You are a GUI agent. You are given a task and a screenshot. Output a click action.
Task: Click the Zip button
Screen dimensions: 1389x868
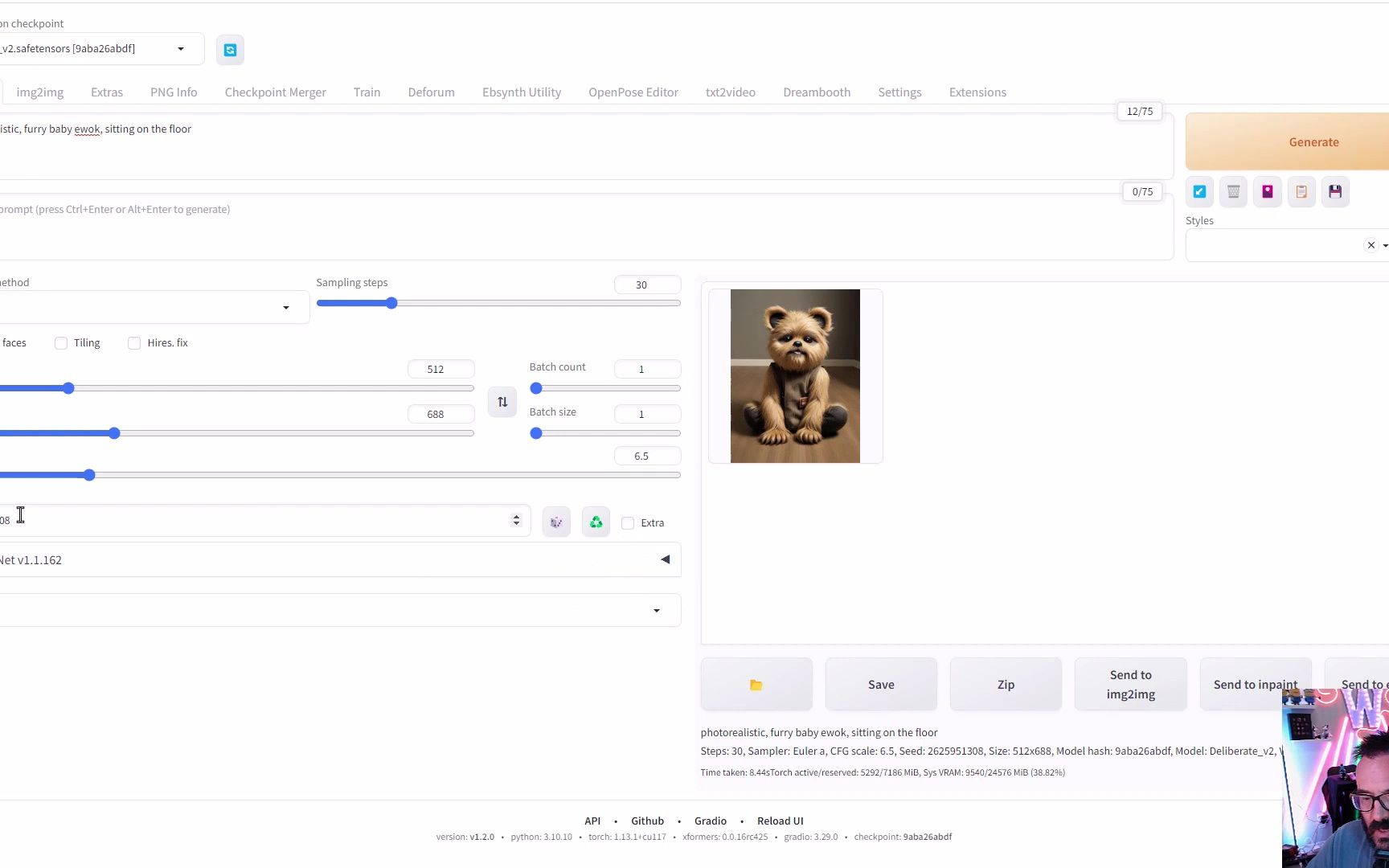click(1006, 685)
